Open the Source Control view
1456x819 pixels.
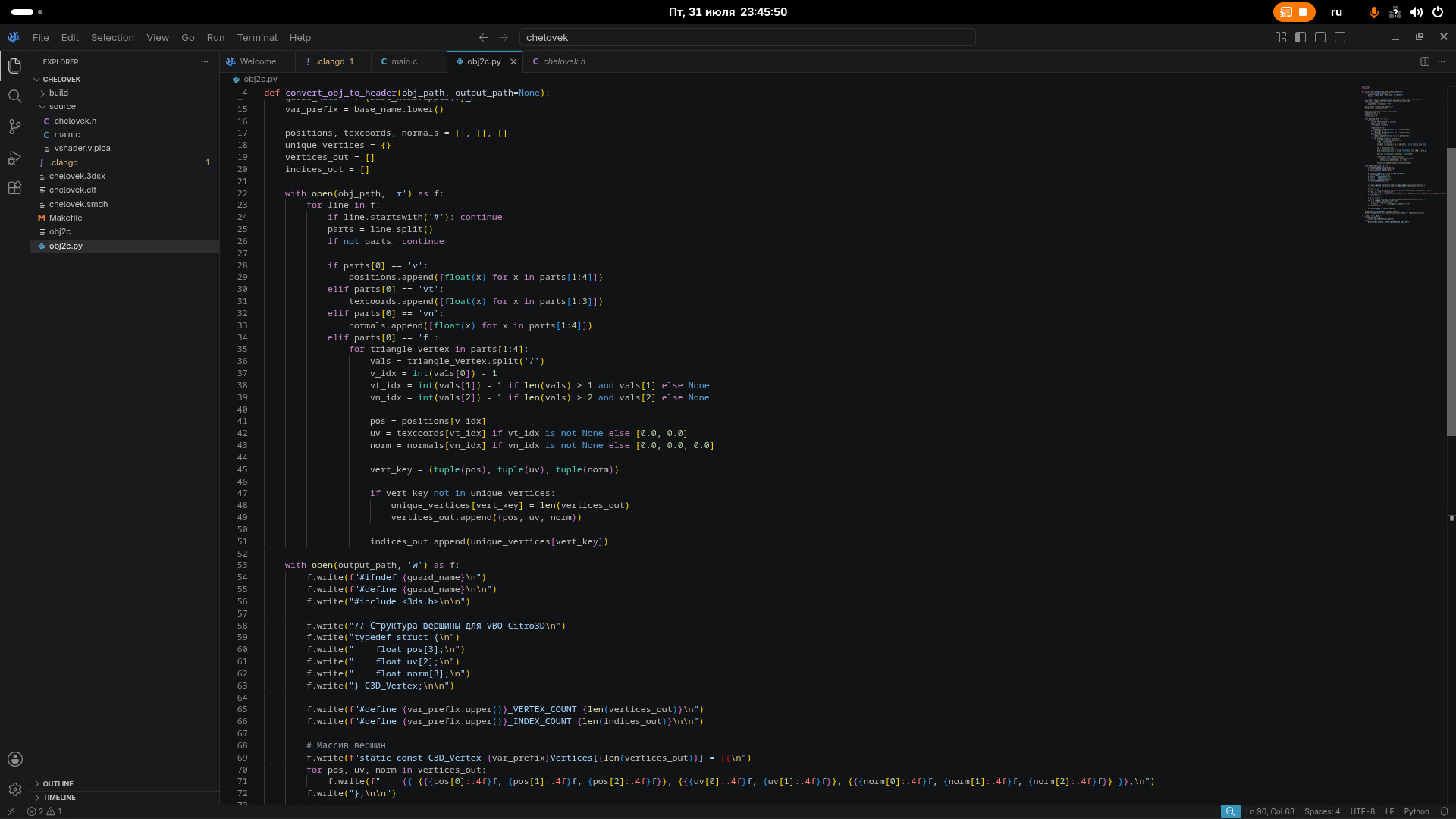(x=14, y=127)
